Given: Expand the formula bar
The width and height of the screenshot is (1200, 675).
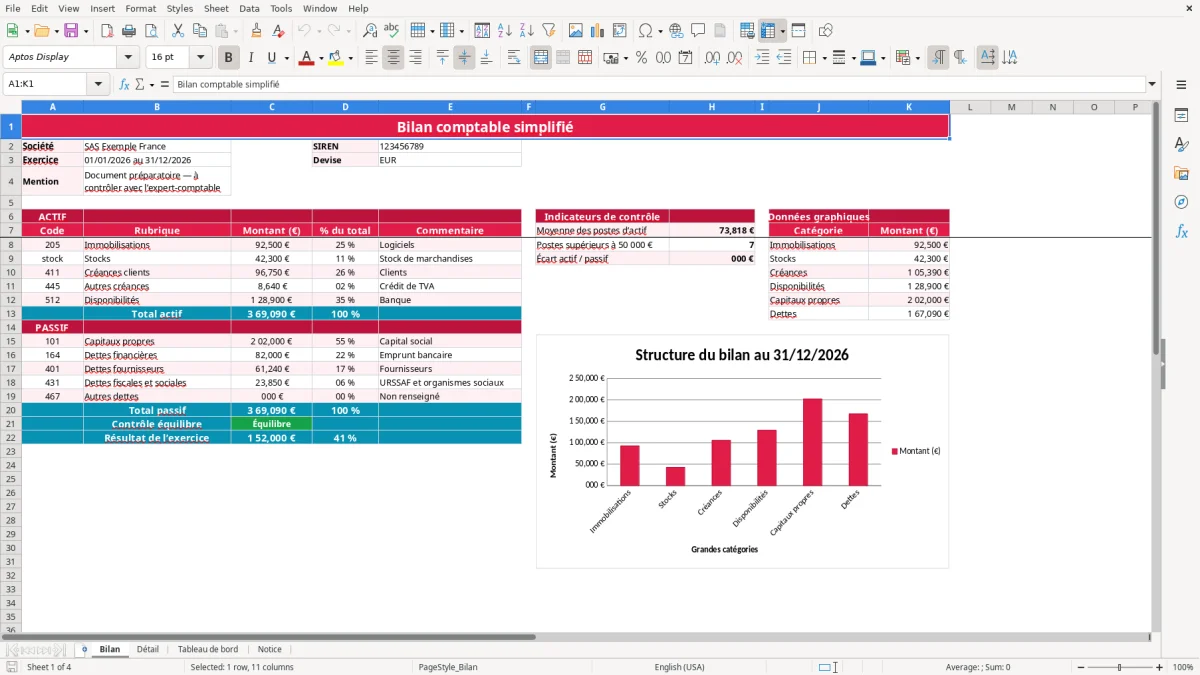Looking at the screenshot, I should (x=1152, y=85).
